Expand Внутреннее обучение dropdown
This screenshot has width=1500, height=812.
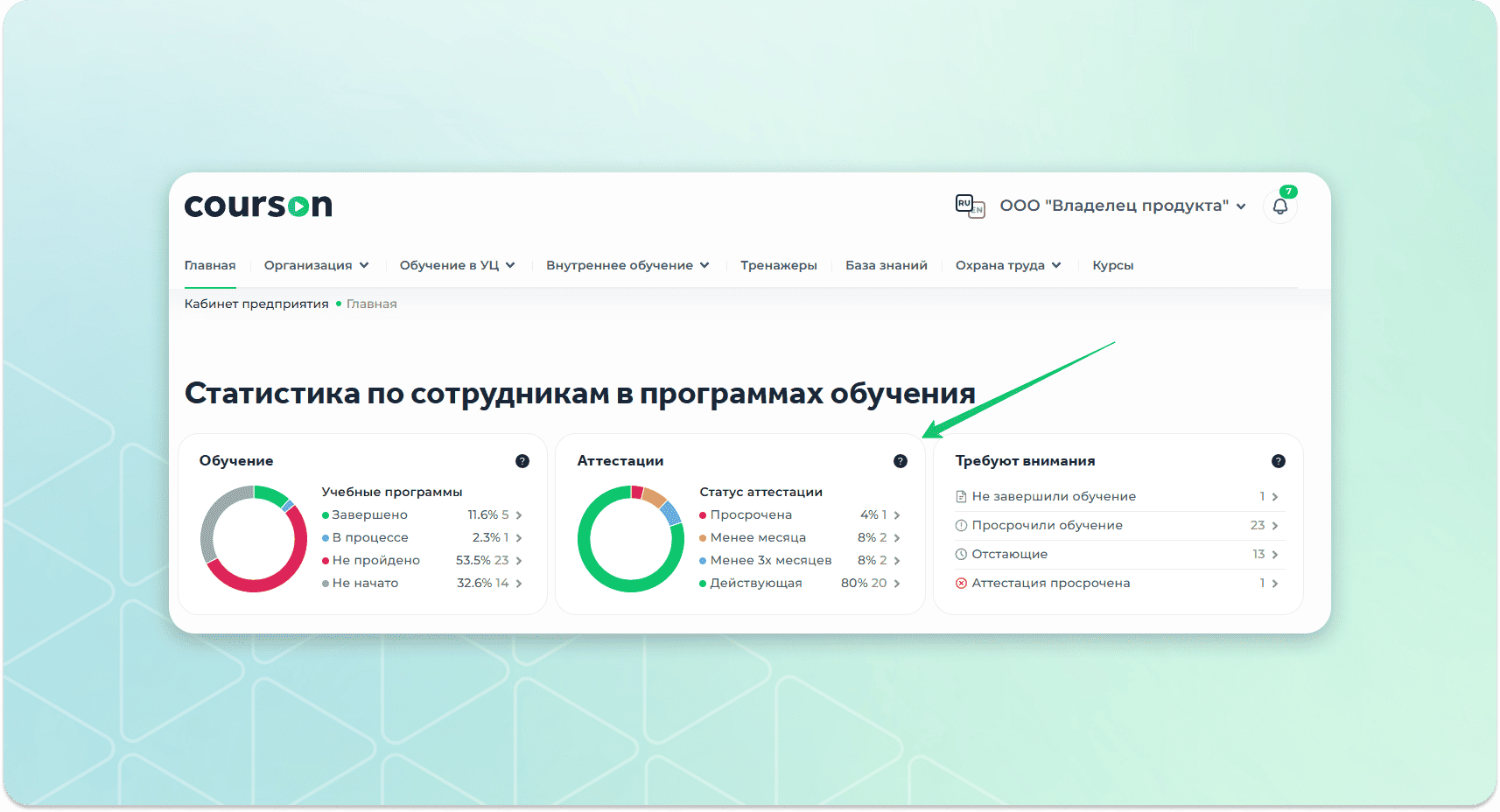[x=627, y=265]
